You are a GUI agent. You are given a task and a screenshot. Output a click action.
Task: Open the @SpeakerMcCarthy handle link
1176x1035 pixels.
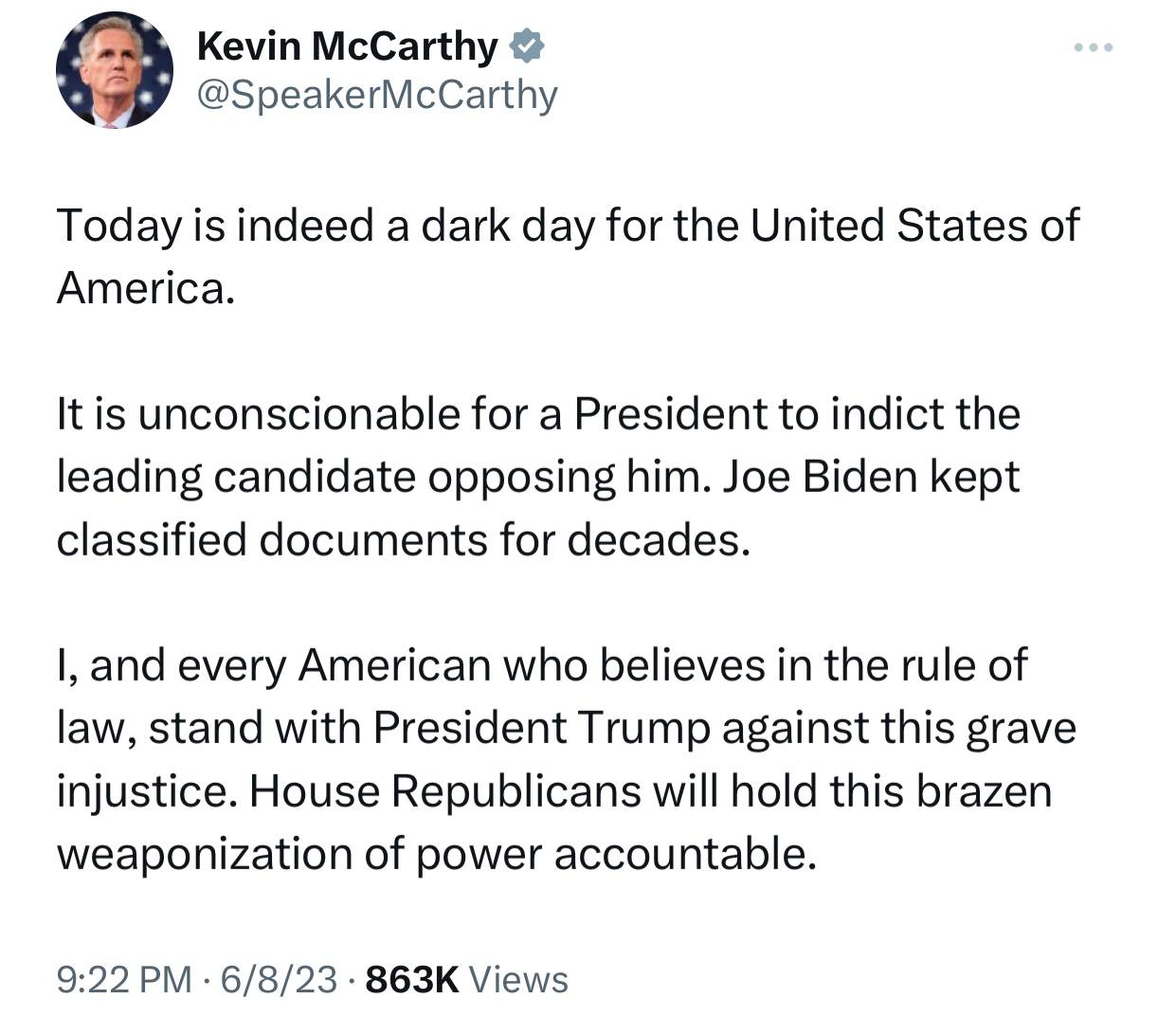point(376,94)
